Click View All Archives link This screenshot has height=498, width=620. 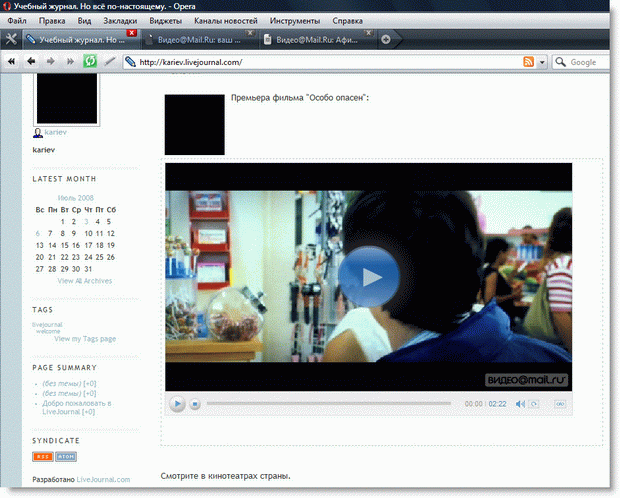pyautogui.click(x=85, y=281)
